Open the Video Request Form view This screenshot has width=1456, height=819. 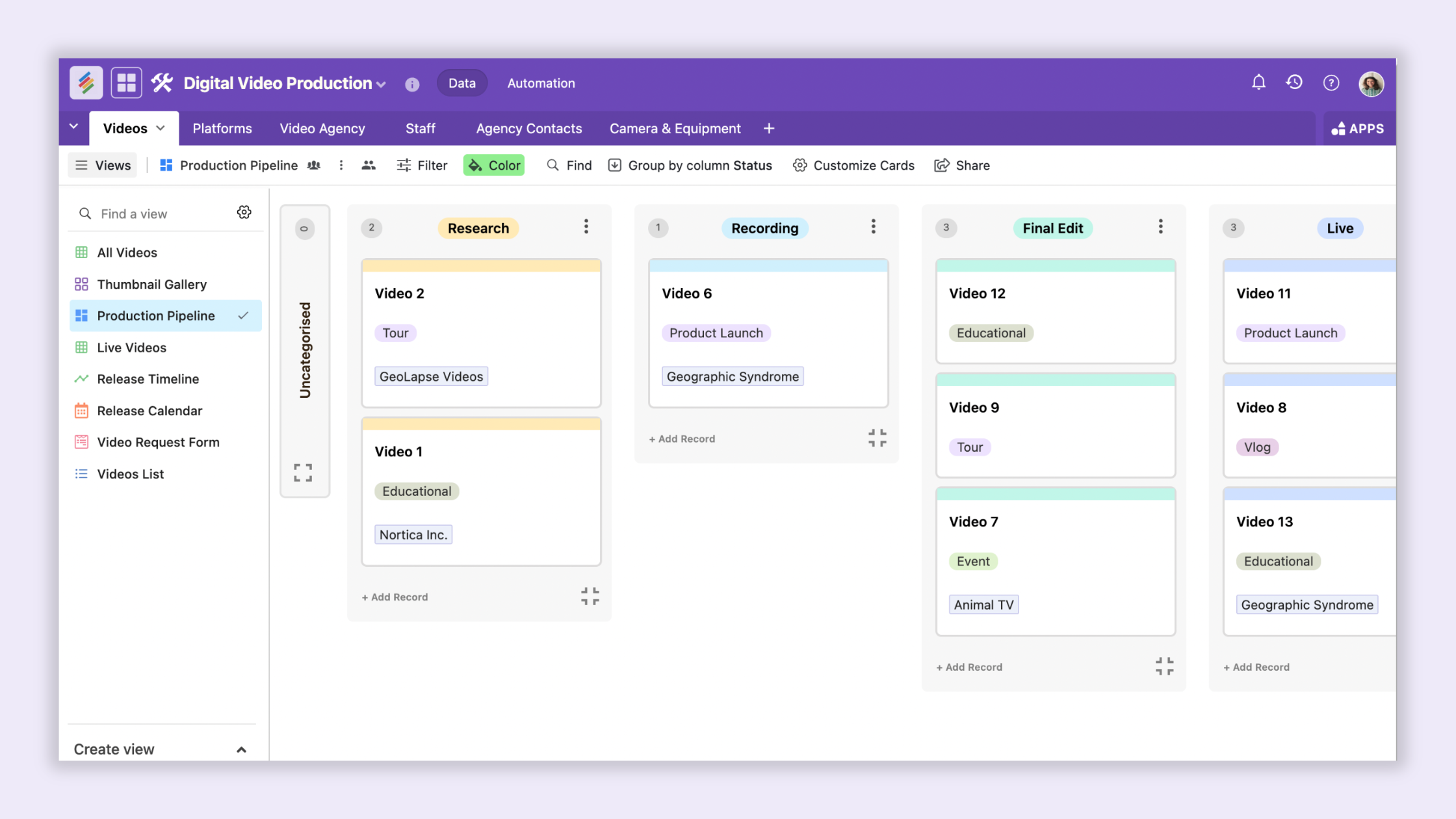pyautogui.click(x=166, y=442)
